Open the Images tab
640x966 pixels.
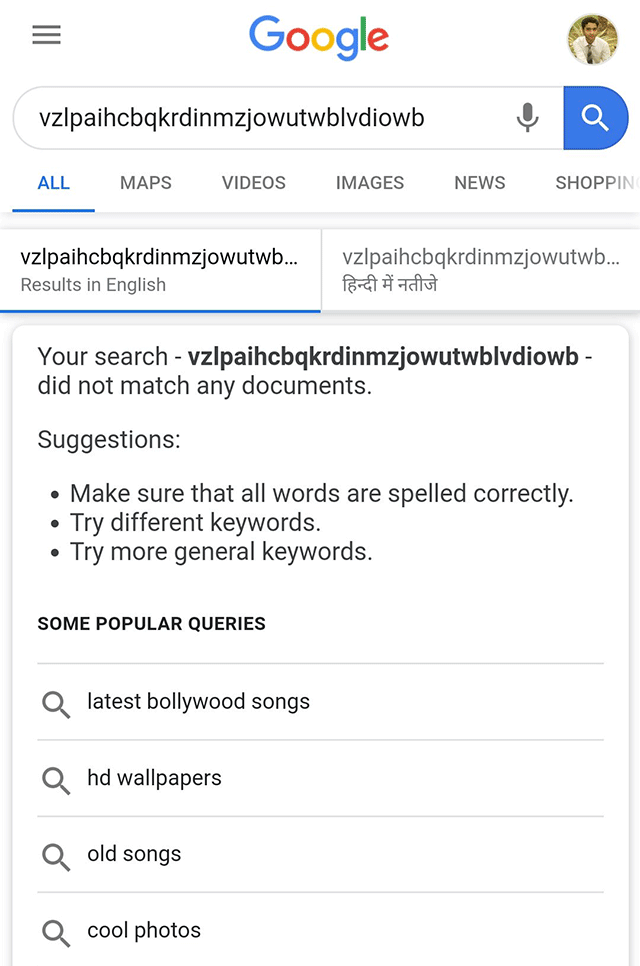pyautogui.click(x=370, y=183)
